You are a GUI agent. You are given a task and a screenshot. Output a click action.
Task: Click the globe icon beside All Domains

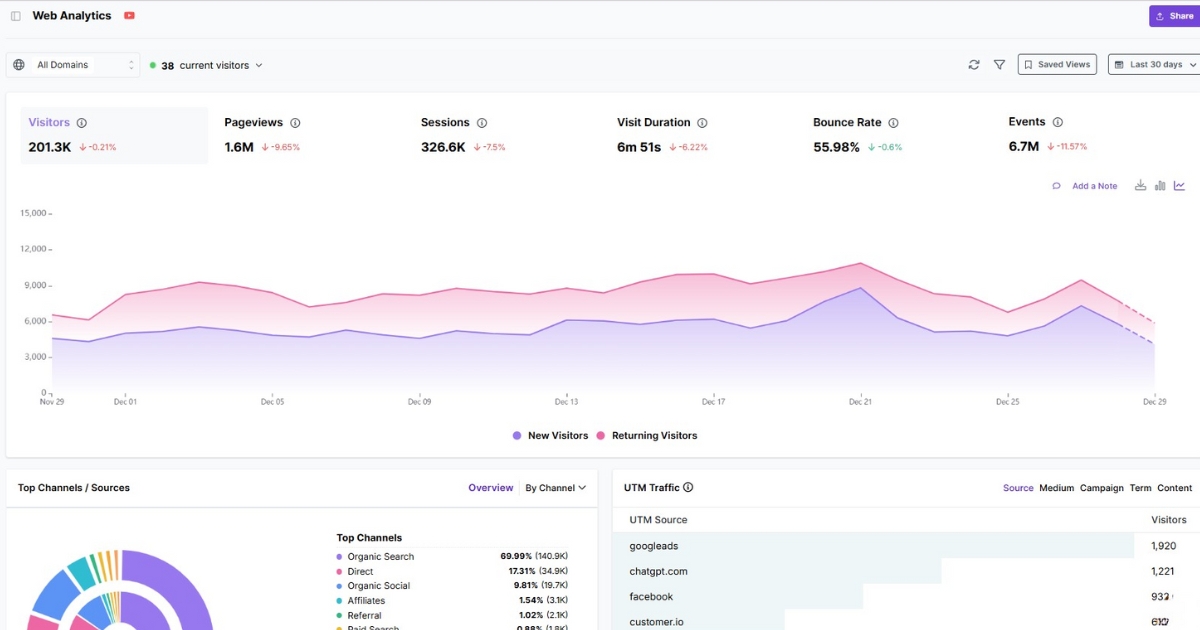[18, 63]
